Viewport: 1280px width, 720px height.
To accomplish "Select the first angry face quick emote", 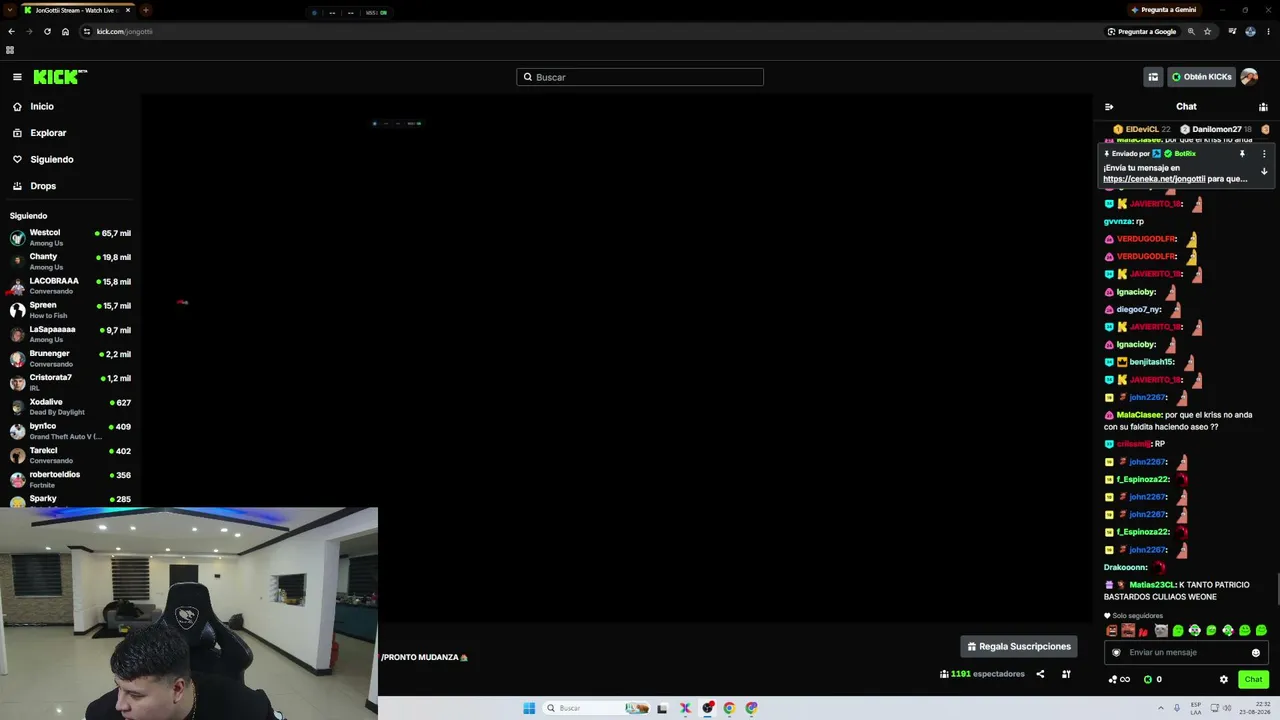I will (x=1111, y=631).
